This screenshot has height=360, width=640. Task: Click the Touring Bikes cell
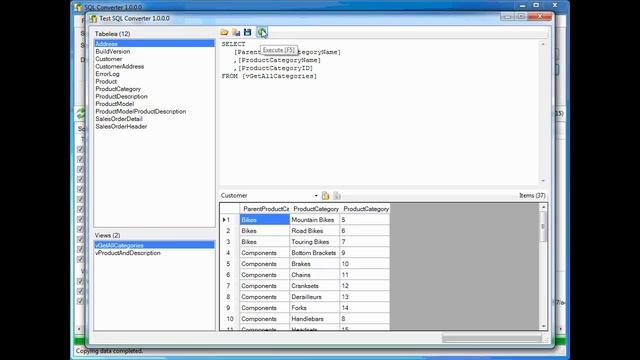(315, 242)
